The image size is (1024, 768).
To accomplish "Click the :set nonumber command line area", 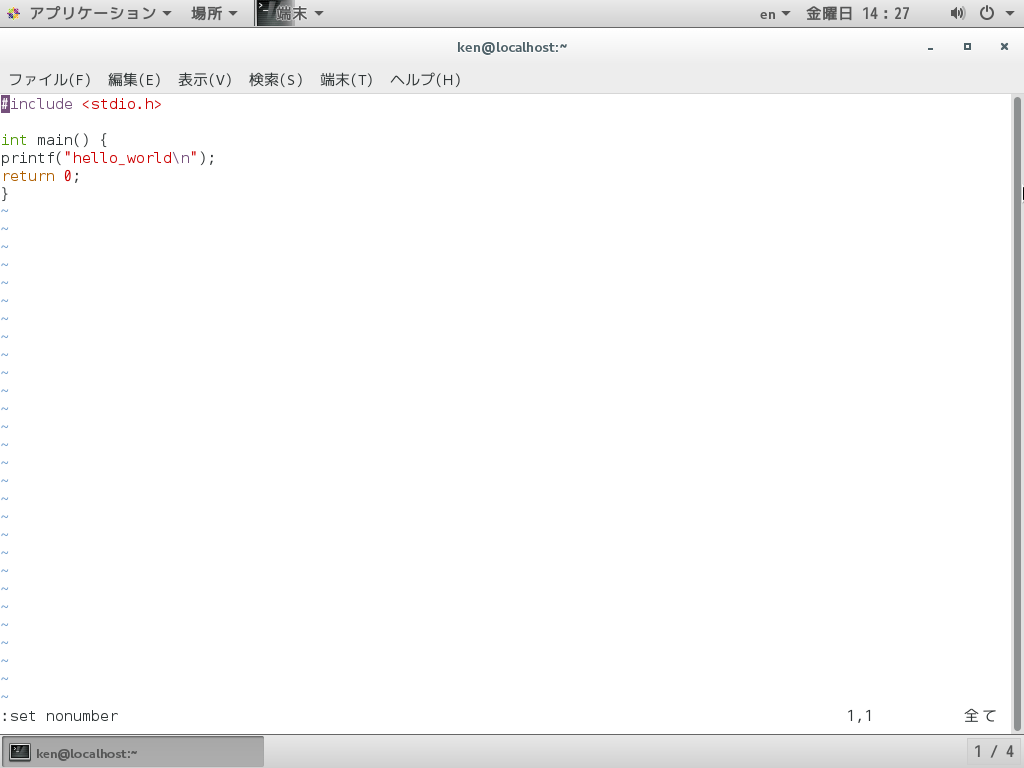I will (x=60, y=715).
